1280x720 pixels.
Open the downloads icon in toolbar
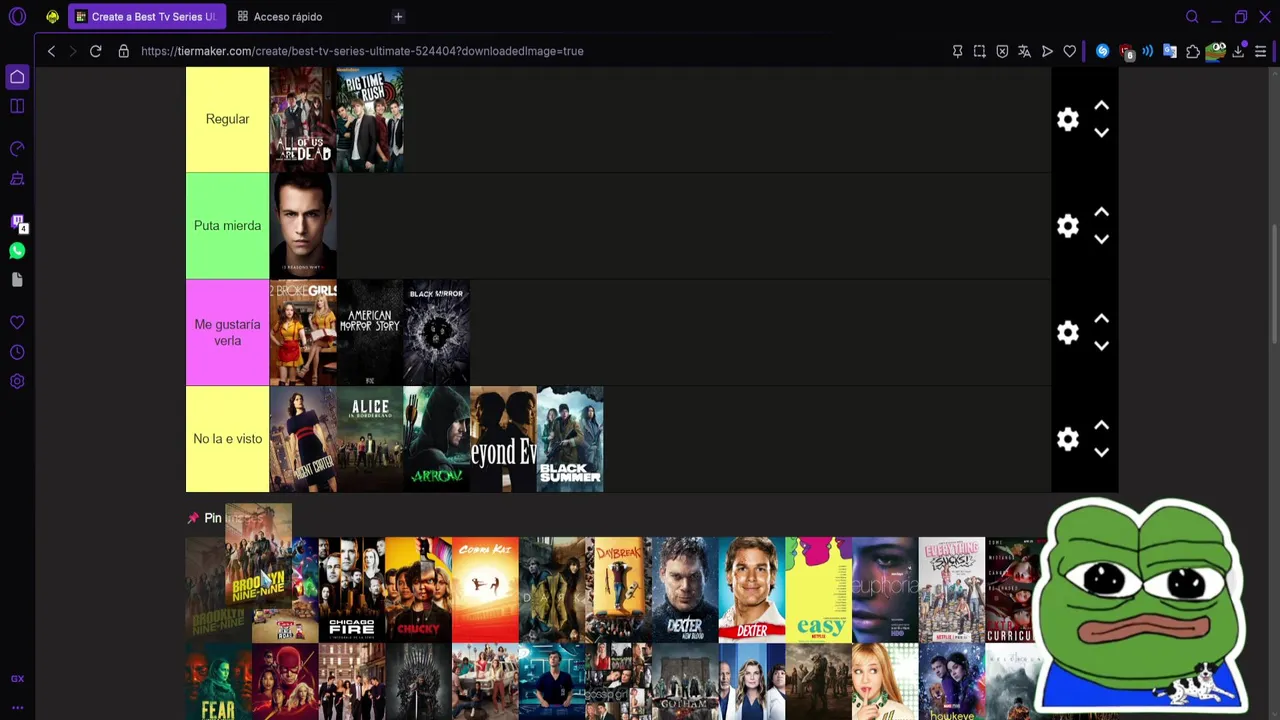tap(1238, 51)
